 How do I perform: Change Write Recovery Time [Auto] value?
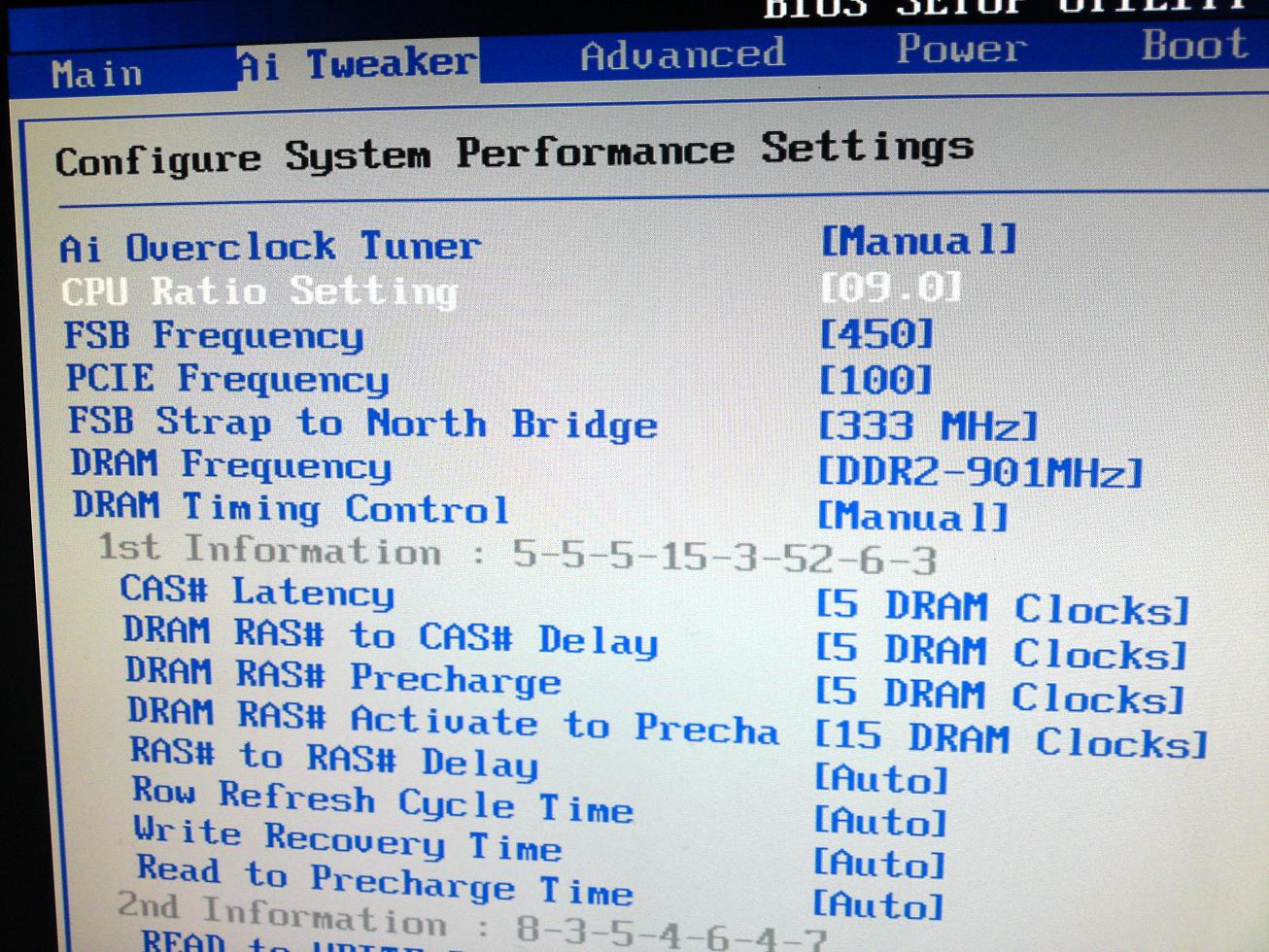pos(878,864)
